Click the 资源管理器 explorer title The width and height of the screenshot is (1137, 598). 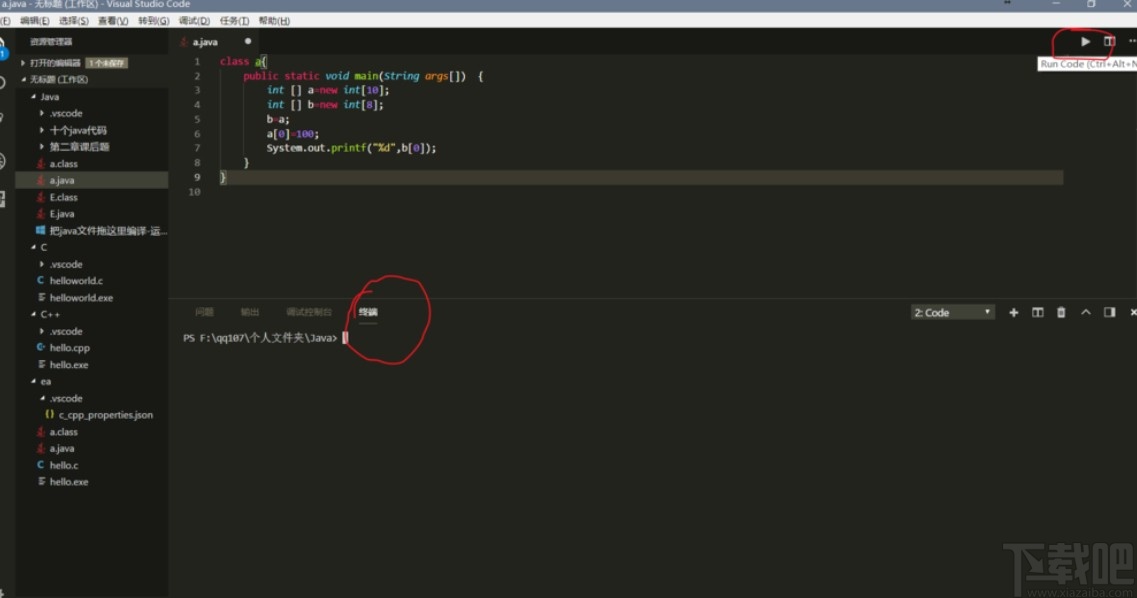click(51, 42)
